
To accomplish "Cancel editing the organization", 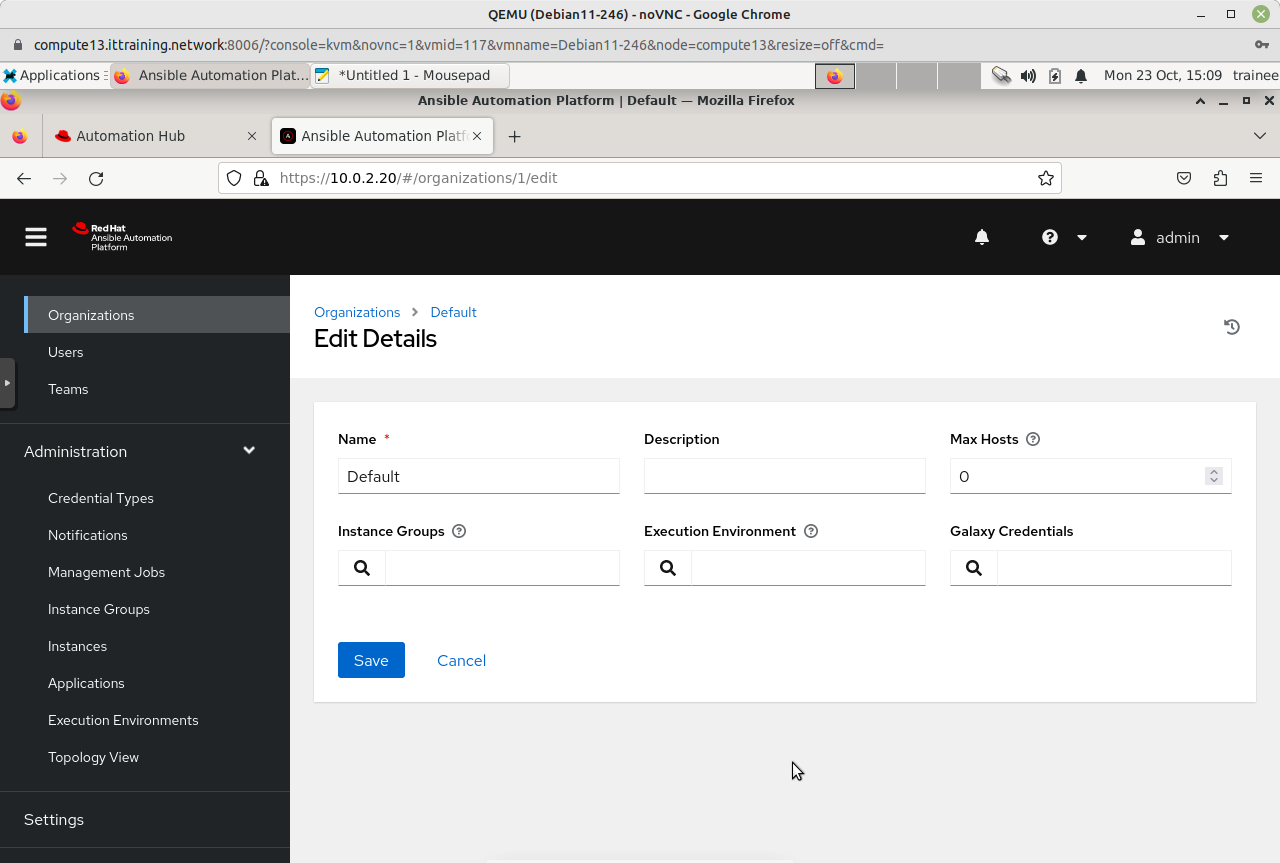I will point(461,660).
